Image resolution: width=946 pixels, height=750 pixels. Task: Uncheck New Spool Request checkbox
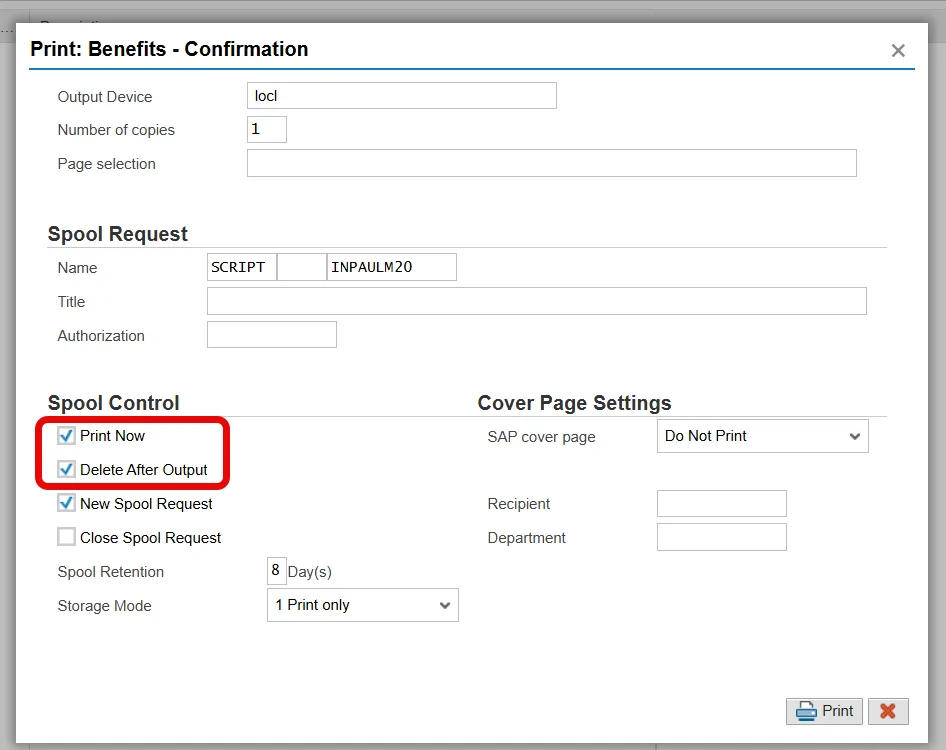point(67,504)
